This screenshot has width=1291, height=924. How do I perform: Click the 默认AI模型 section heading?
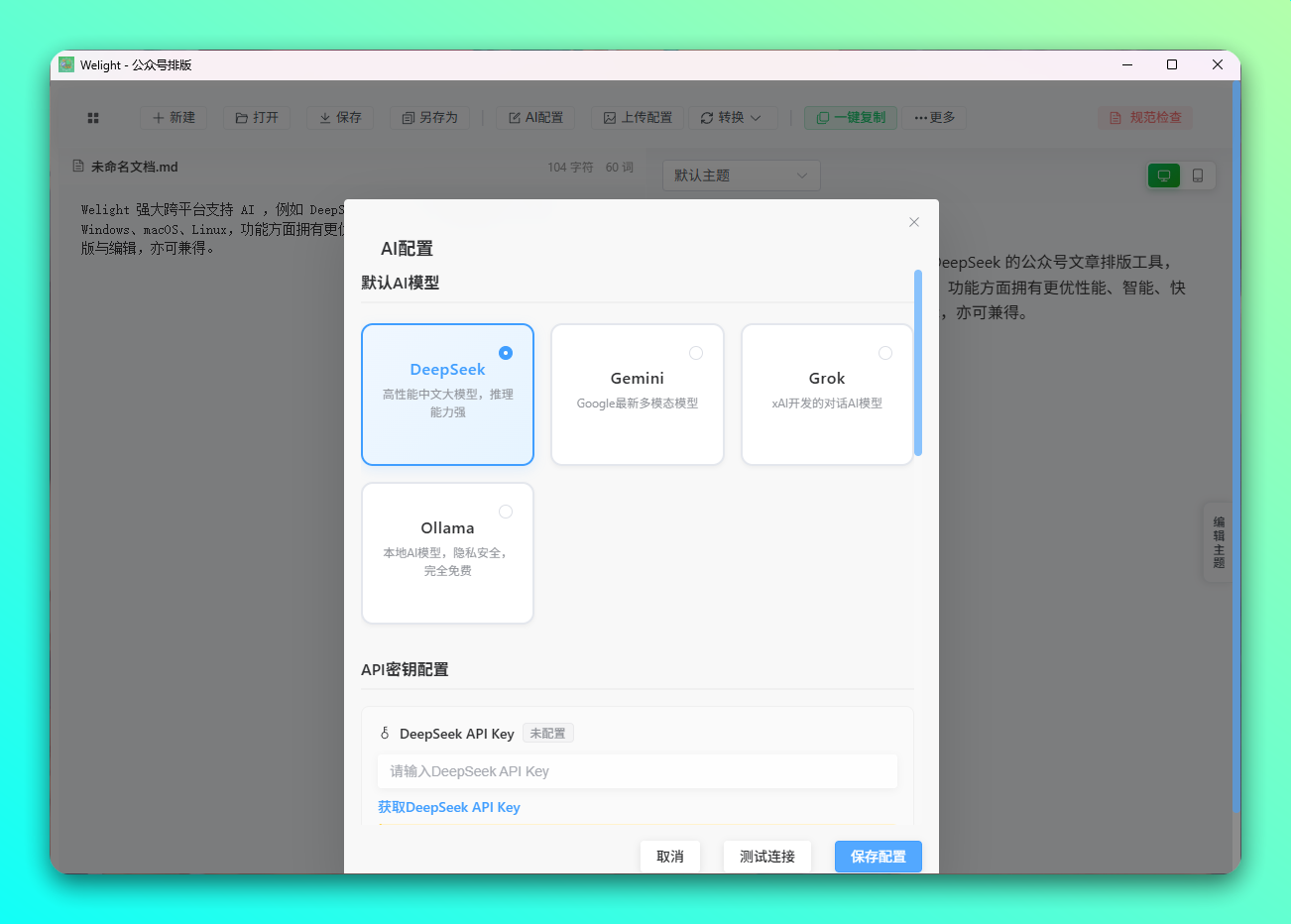(x=401, y=283)
